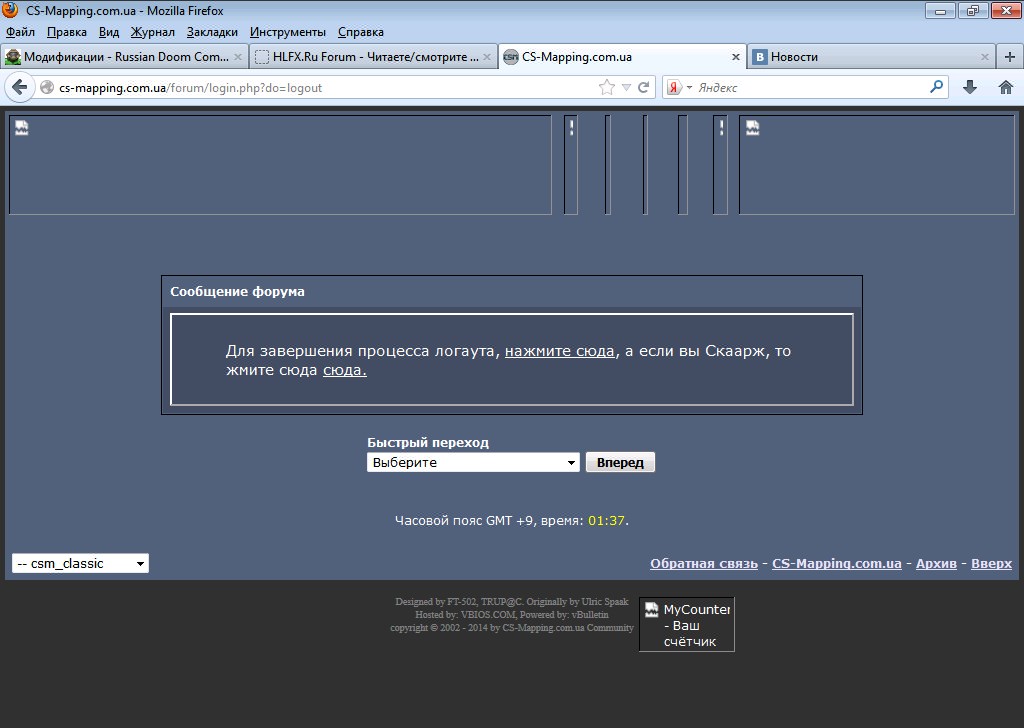Open the URL history dropdown arrow
Image resolution: width=1024 pixels, height=728 pixels.
tap(626, 87)
